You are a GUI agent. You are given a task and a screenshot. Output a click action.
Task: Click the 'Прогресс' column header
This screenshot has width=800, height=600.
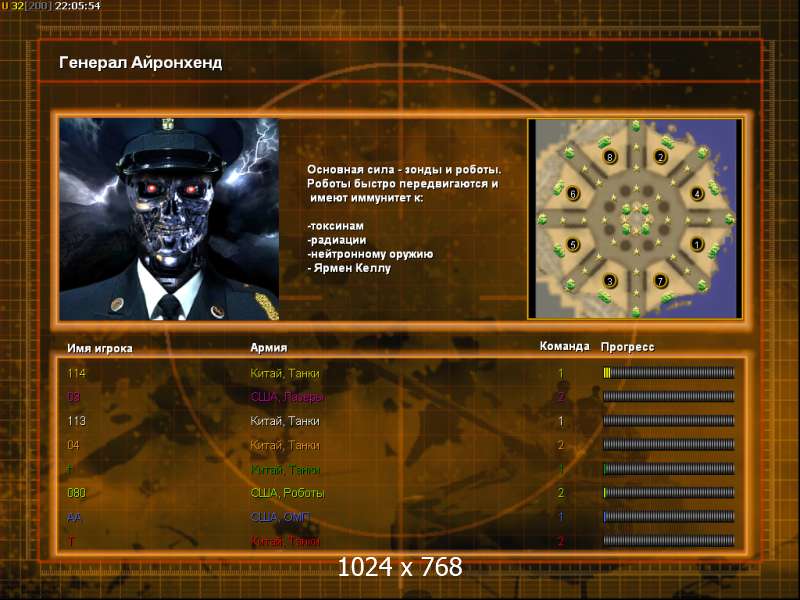coord(627,347)
